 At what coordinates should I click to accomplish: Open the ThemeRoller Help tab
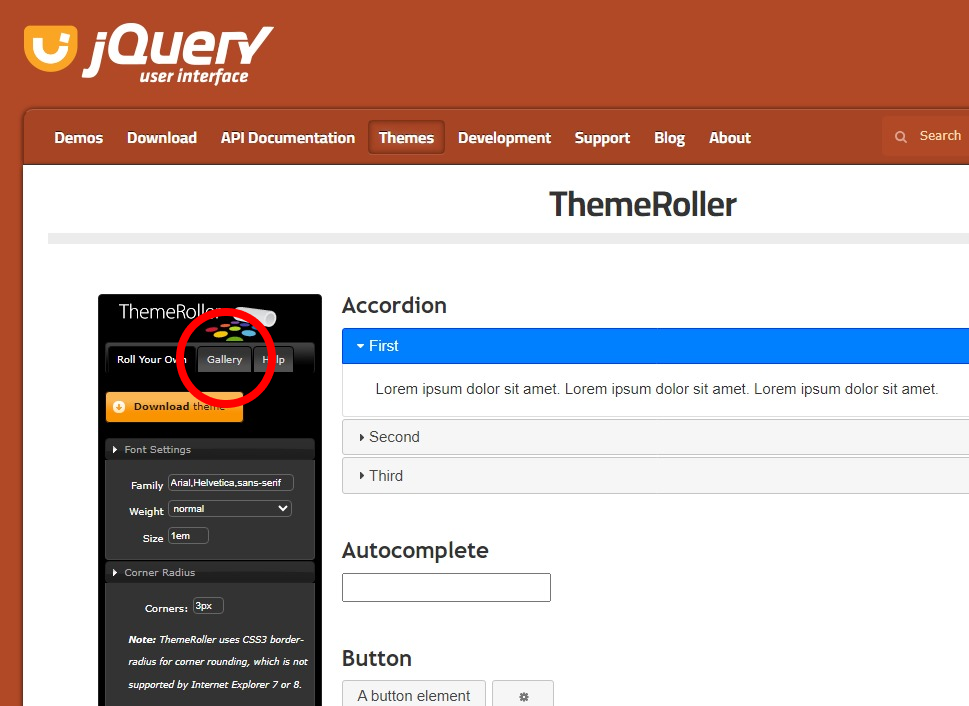coord(274,360)
